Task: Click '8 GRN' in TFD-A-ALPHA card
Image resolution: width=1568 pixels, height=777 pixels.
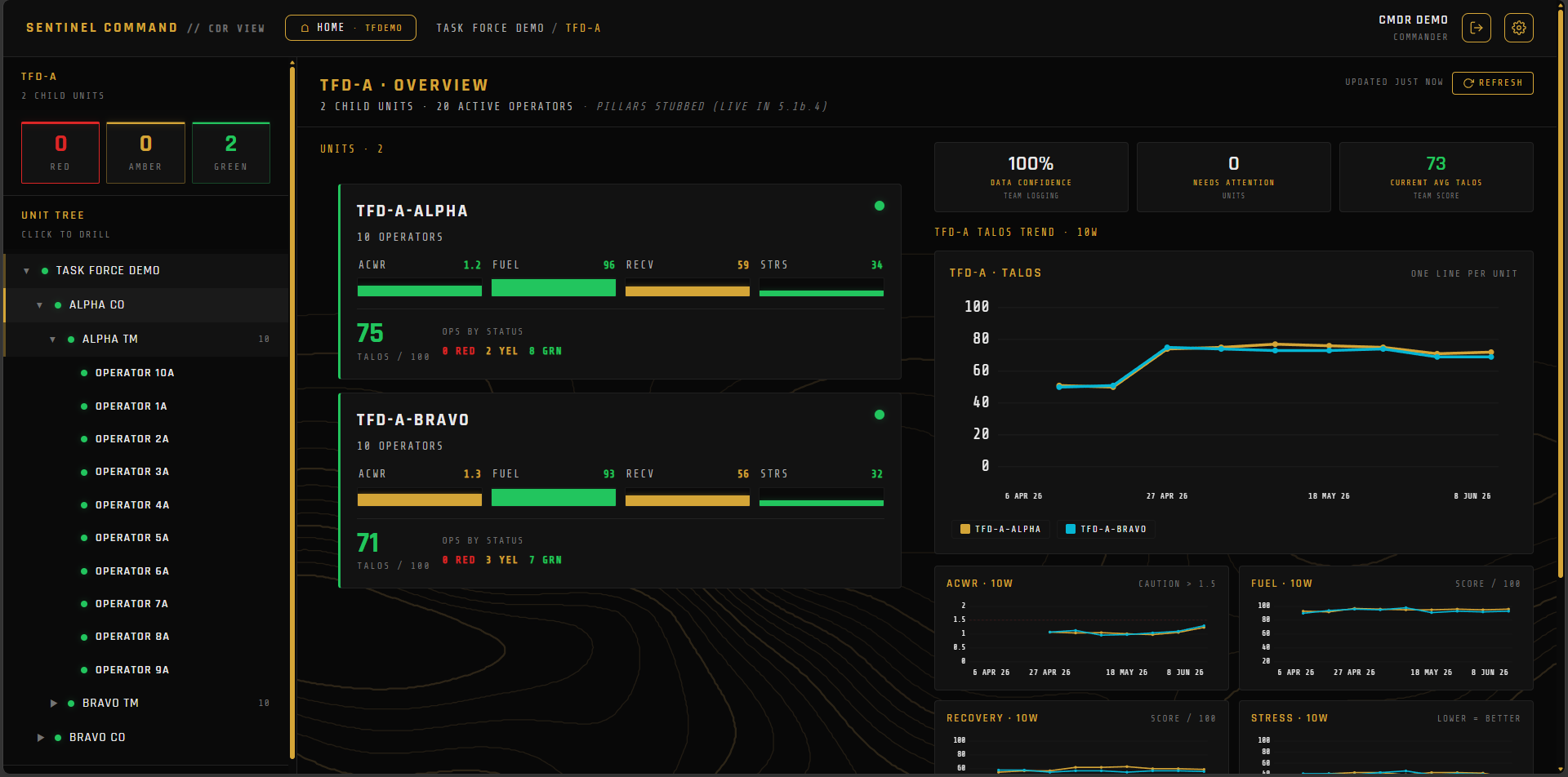Action: 546,351
